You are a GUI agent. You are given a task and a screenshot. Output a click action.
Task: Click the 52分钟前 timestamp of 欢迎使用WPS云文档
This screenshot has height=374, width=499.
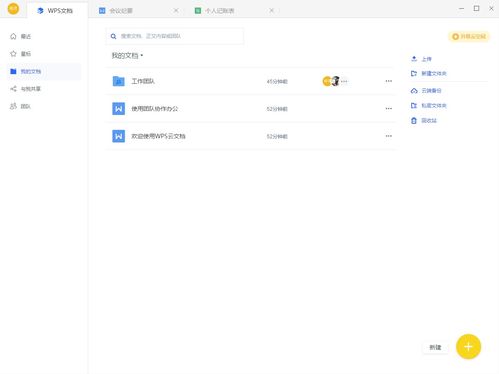277,137
